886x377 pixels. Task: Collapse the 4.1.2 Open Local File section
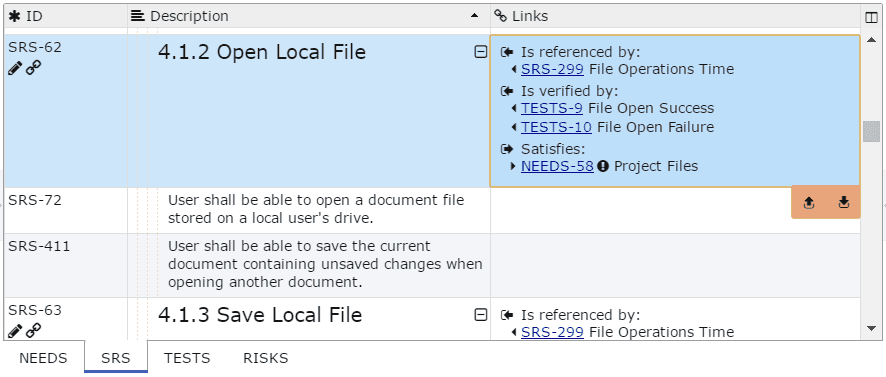pos(480,52)
